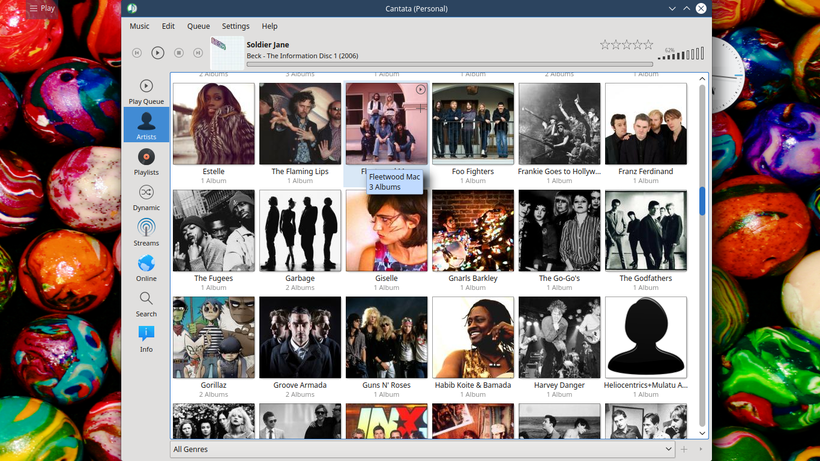Open the Help menu

(x=269, y=26)
